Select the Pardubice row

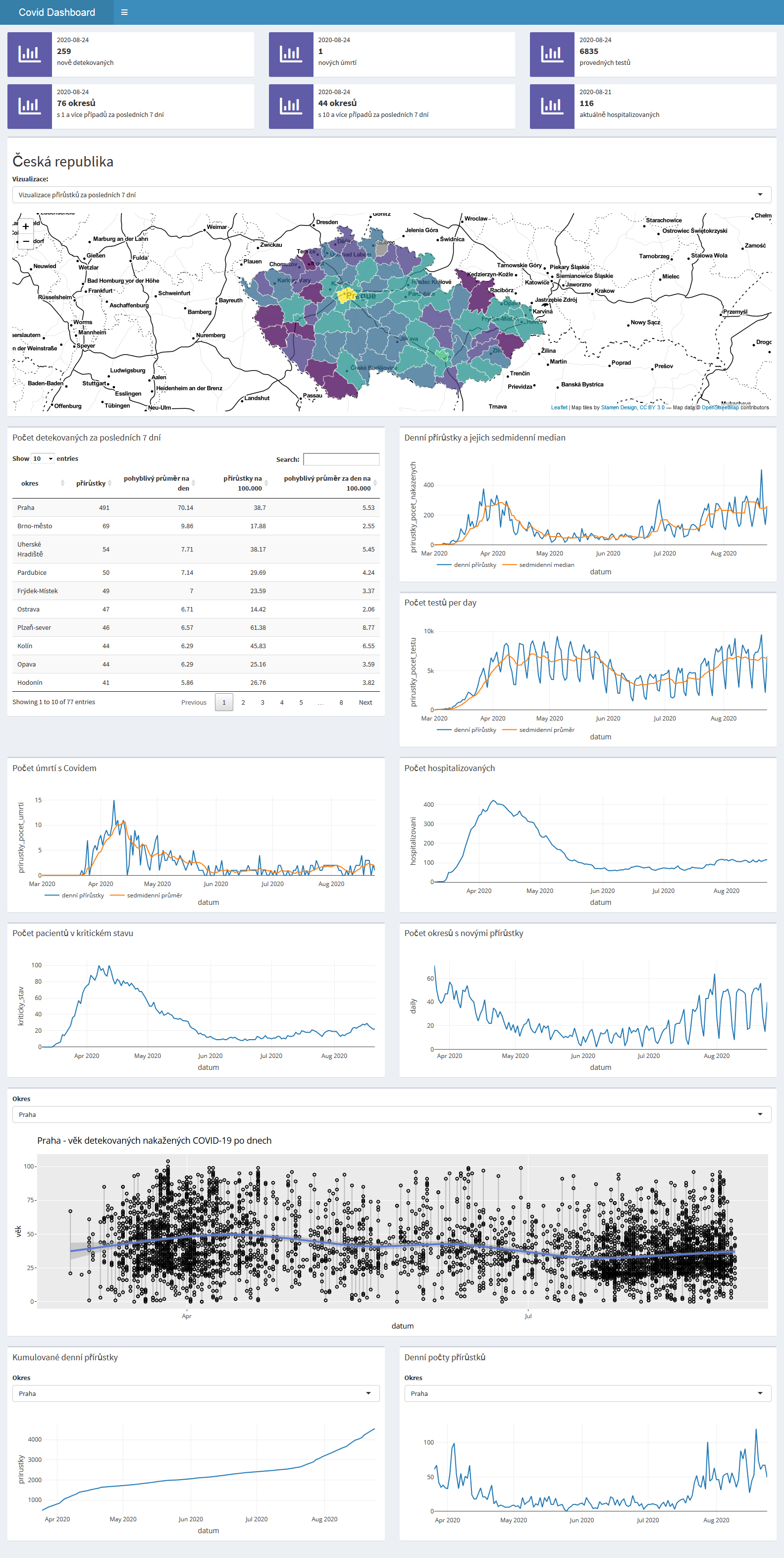click(x=196, y=573)
